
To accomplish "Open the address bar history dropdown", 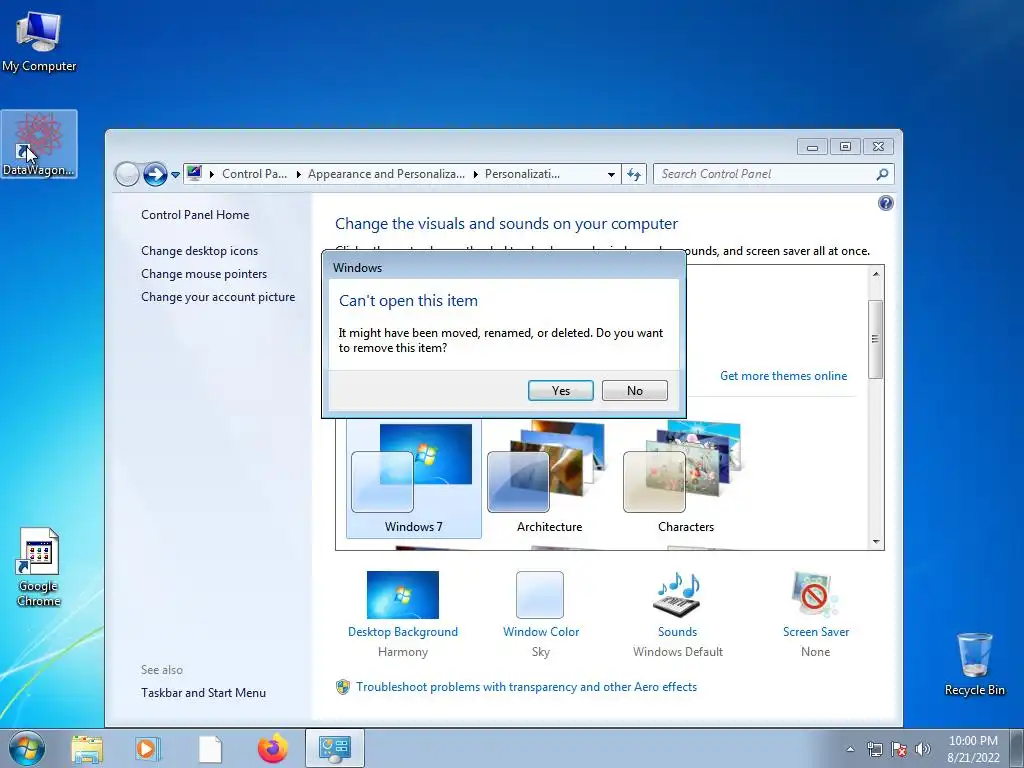I will (611, 174).
